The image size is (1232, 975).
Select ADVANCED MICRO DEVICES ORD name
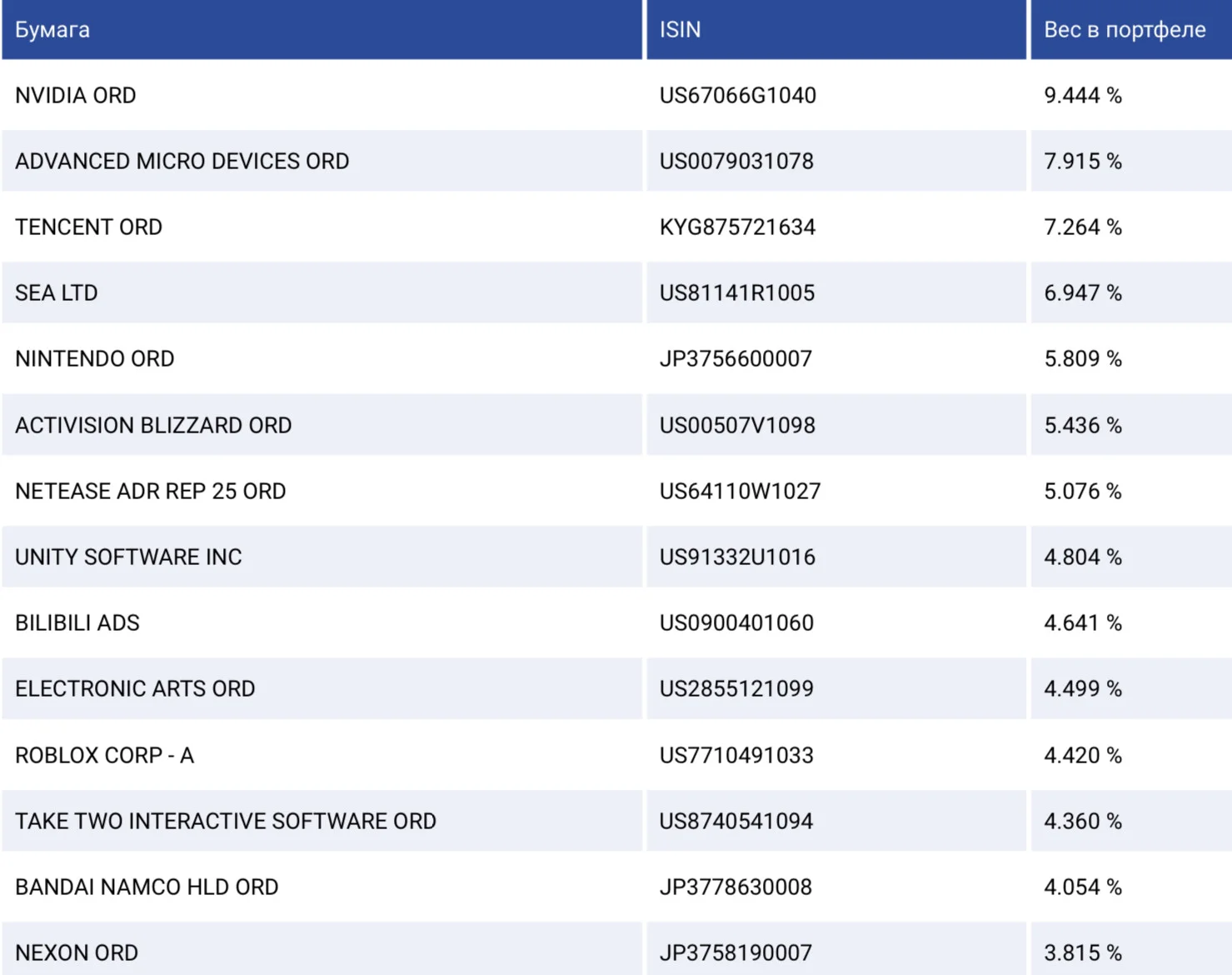click(x=182, y=162)
